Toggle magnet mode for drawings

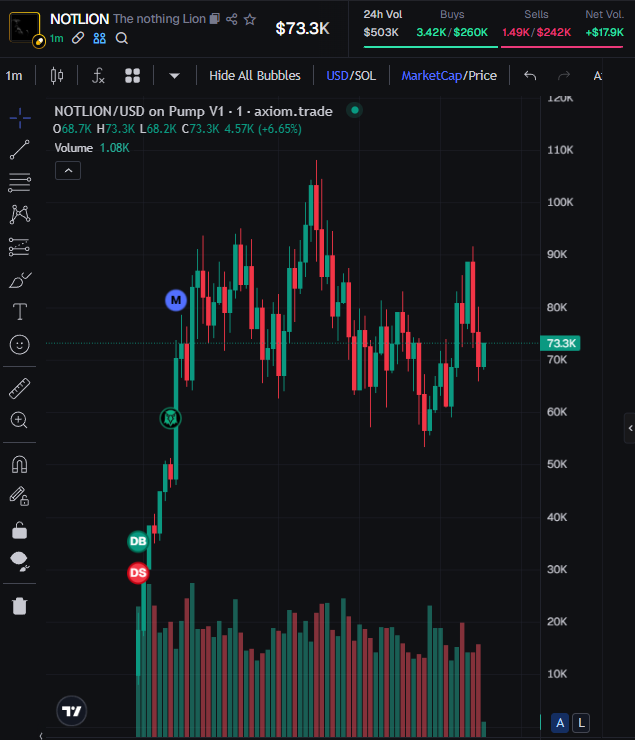(19, 465)
